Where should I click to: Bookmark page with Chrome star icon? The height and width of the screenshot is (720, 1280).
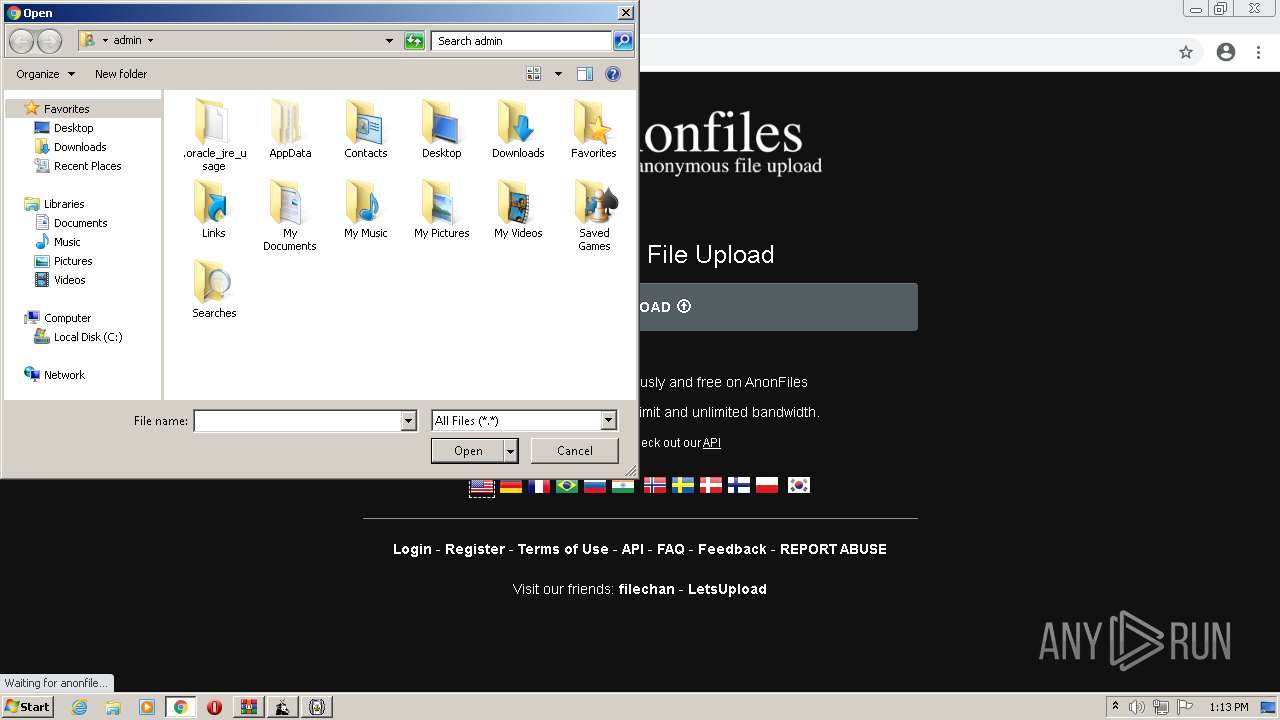[1186, 52]
